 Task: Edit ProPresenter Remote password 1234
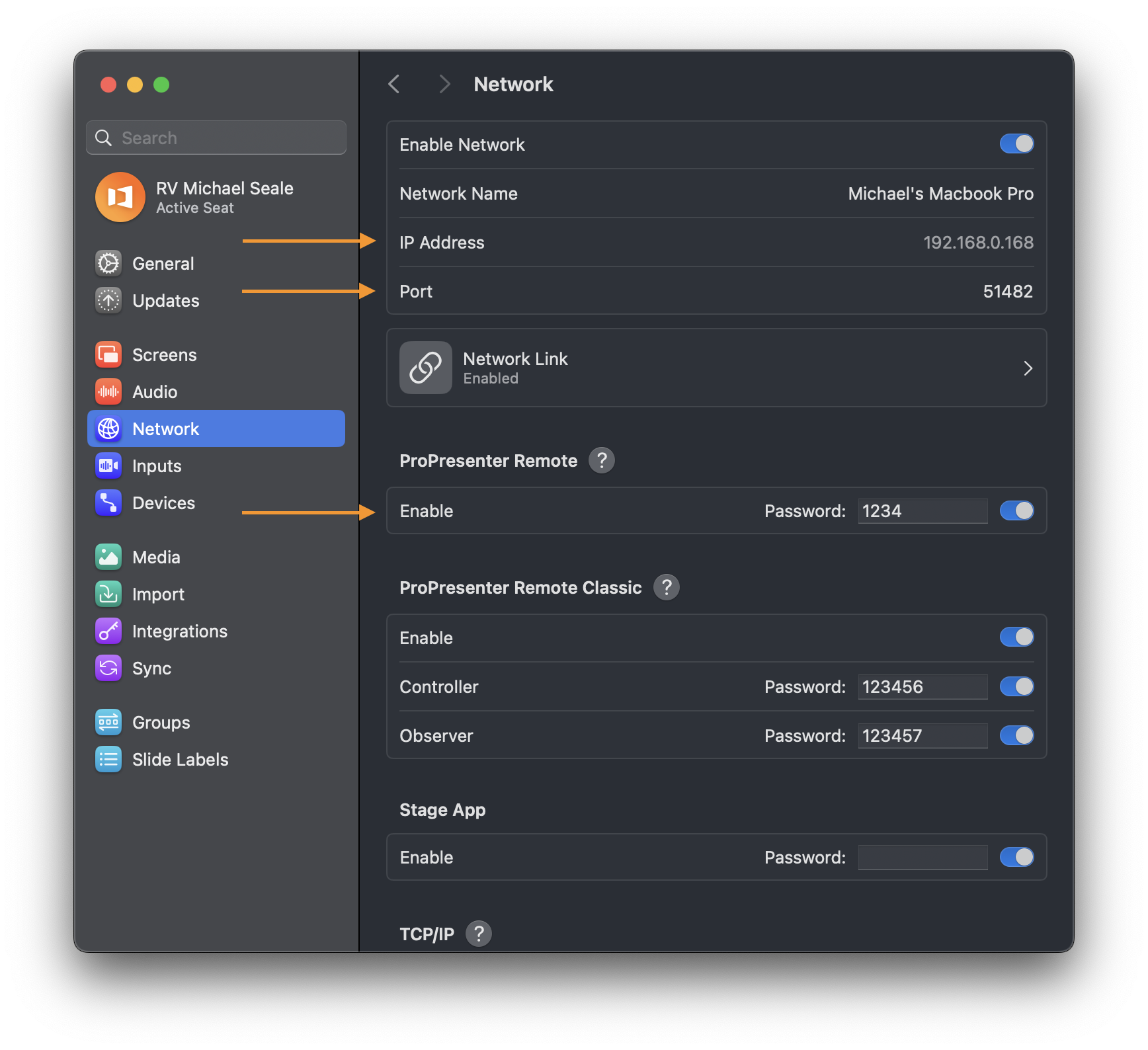[x=923, y=510]
